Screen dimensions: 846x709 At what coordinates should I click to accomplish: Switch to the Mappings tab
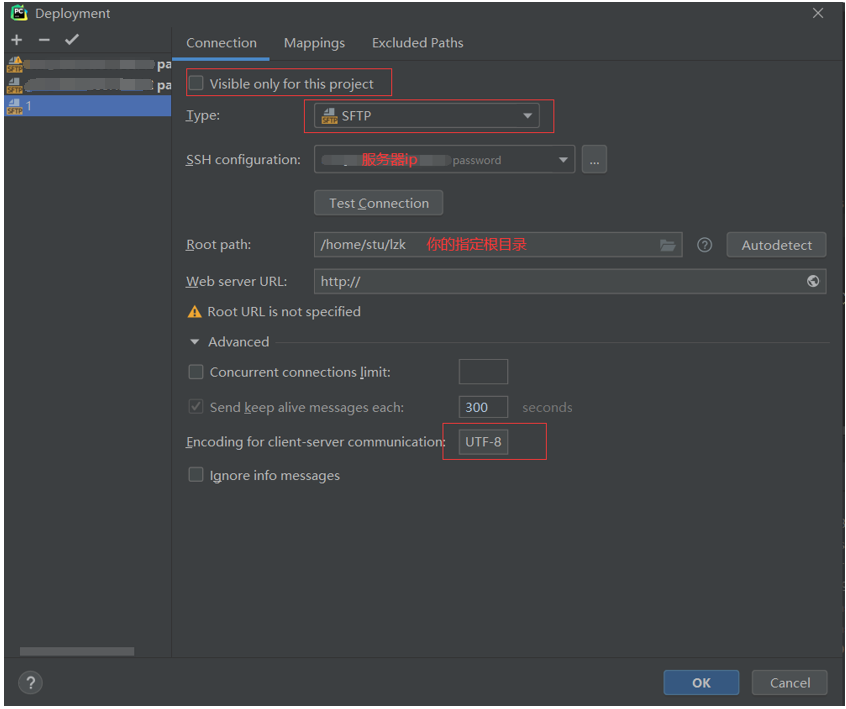(x=314, y=43)
